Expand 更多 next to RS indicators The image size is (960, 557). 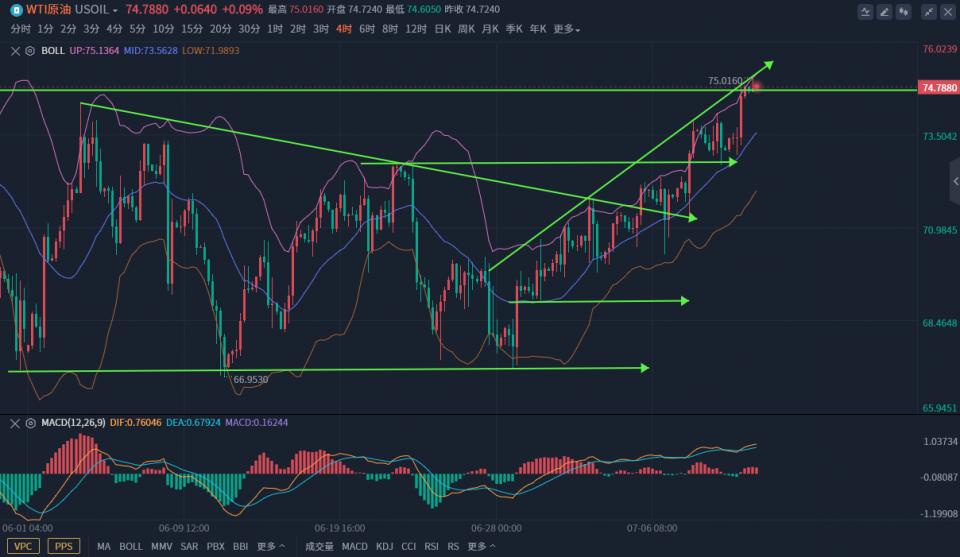click(x=481, y=546)
